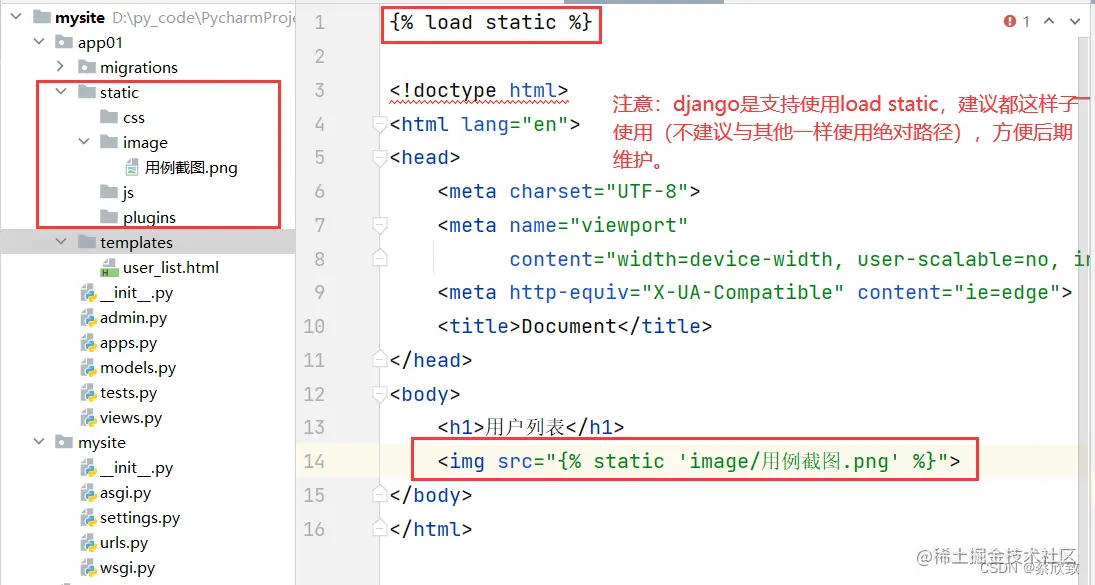This screenshot has height=585, width=1095.
Task: Place cursor on '{% load static %}' line
Action: 491,22
